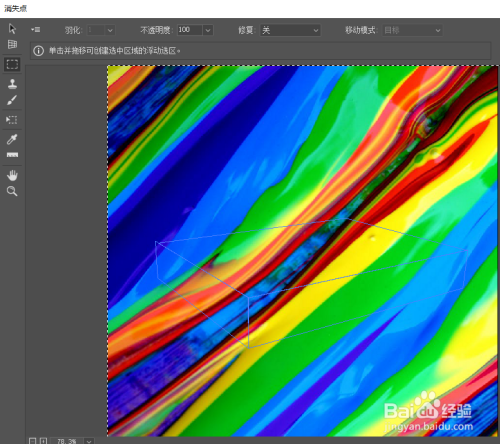
Task: Click the 移动模式 label text
Action: click(x=361, y=30)
